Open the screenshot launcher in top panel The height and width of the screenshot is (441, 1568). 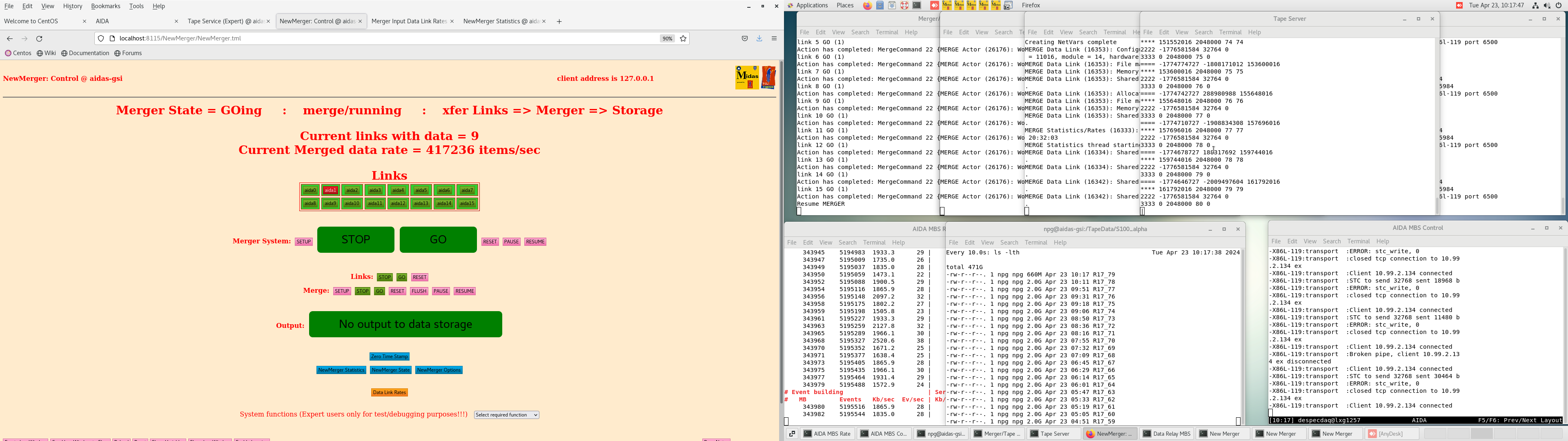(x=1009, y=5)
